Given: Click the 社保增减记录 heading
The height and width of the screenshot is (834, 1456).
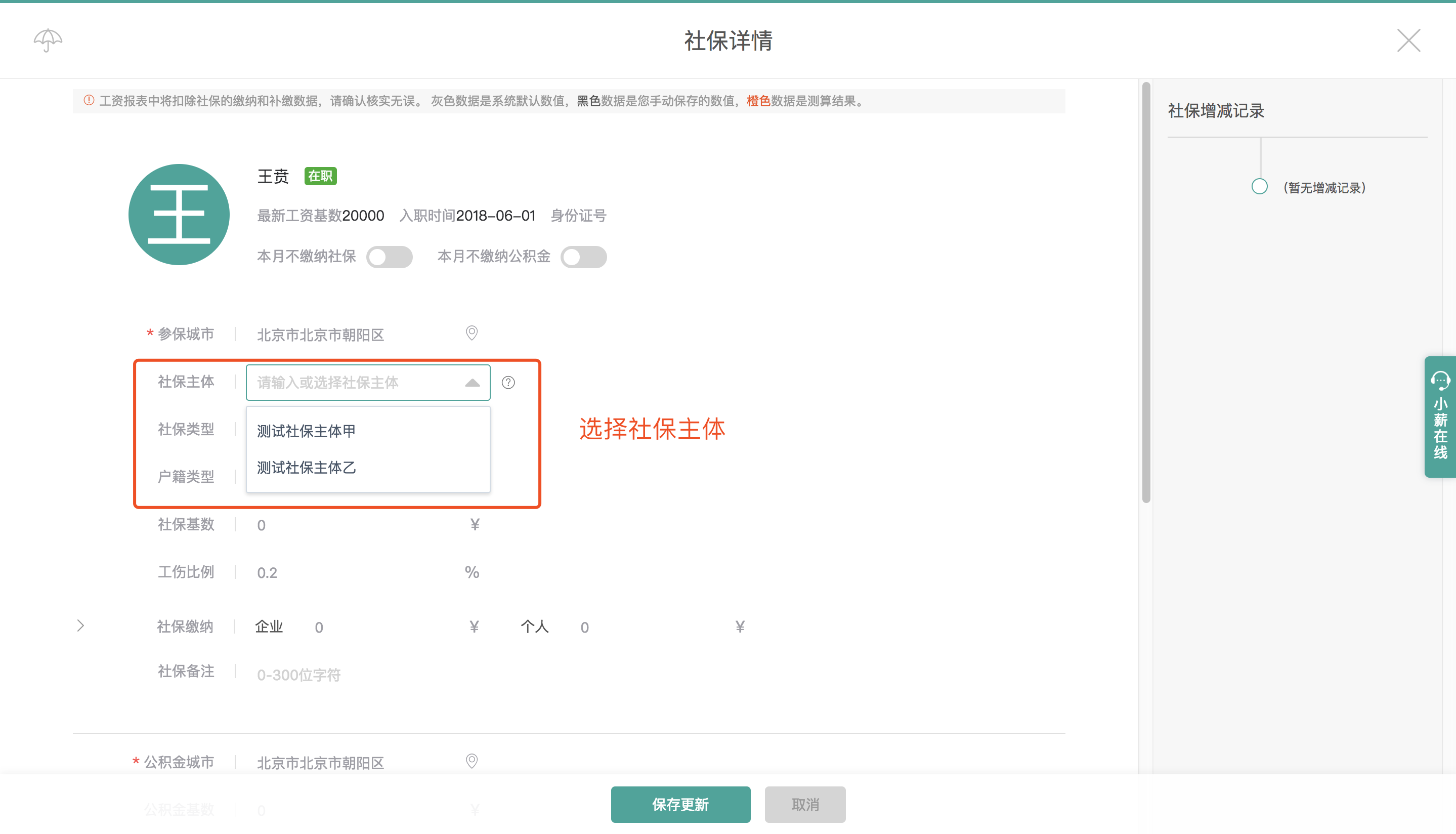Looking at the screenshot, I should (x=1216, y=110).
